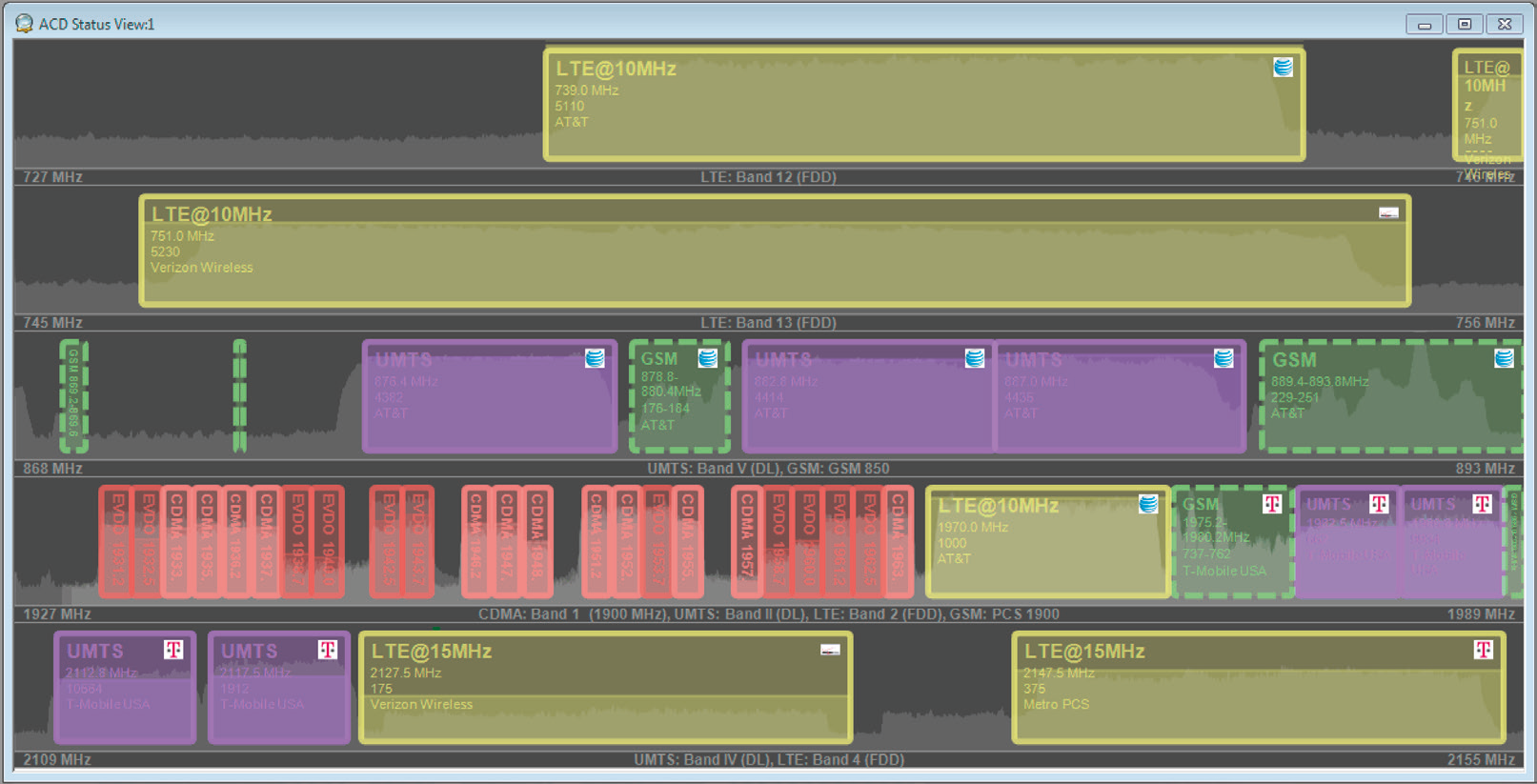
Task: Click the Verizon logo on 751.0 MHz Band 13 block
Action: [1388, 213]
